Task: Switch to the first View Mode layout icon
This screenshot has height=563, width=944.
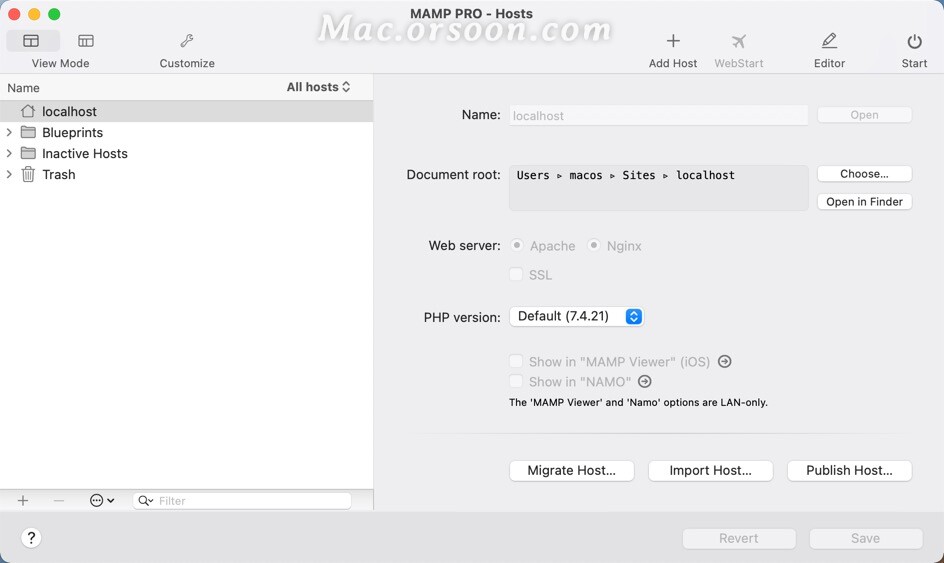Action: coord(31,41)
